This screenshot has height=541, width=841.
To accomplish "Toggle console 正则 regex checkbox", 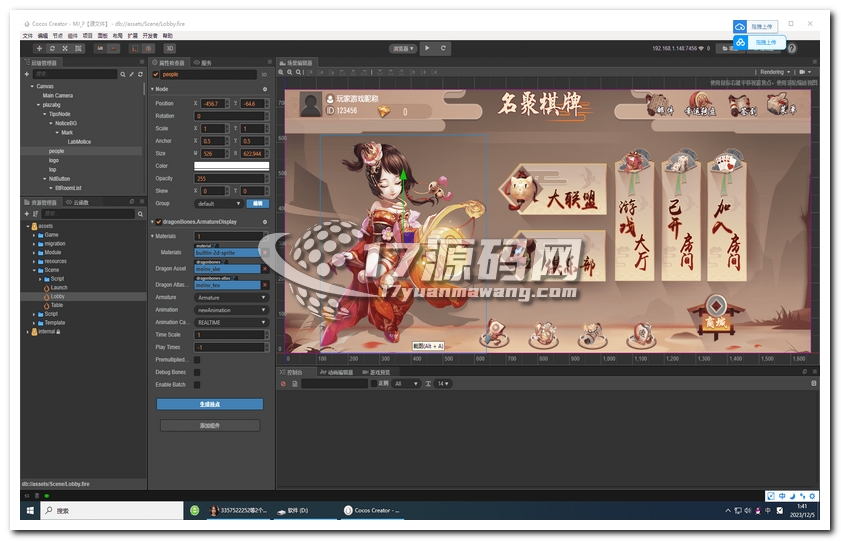I will [374, 383].
